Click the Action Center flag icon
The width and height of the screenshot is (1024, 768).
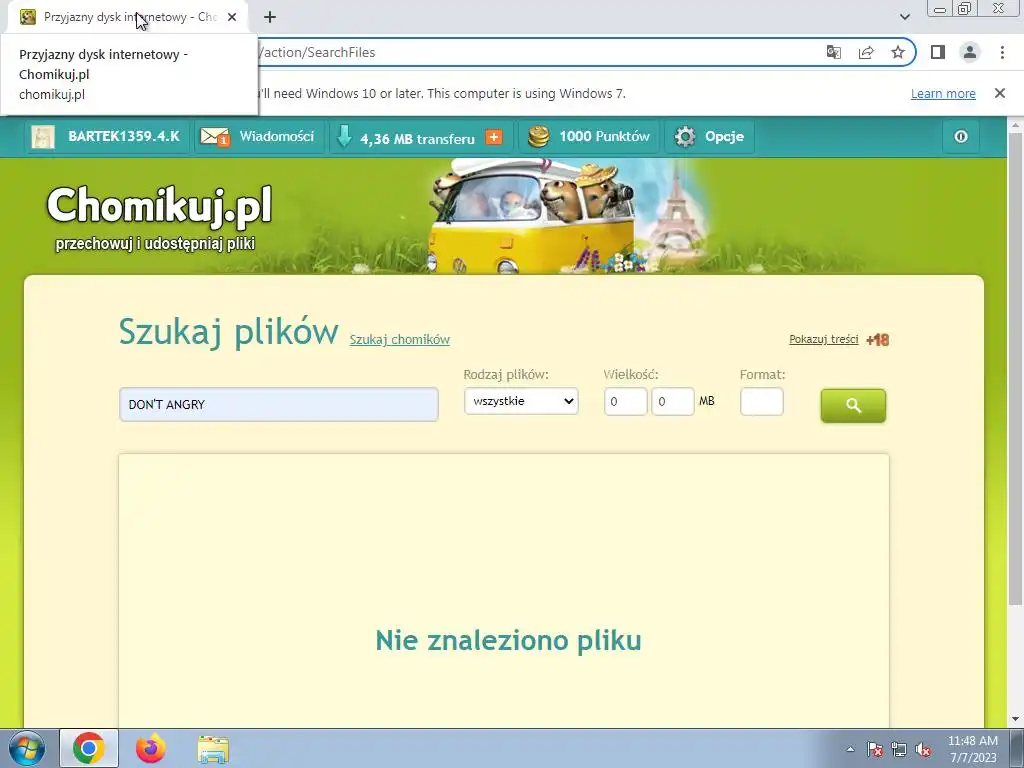(874, 749)
